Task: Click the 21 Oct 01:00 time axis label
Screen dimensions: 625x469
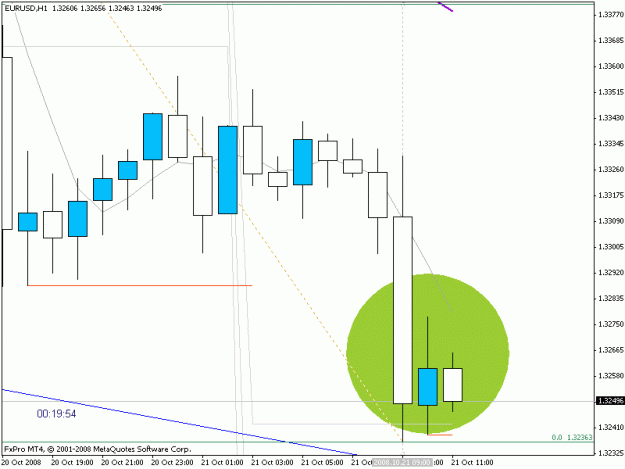Action: click(222, 463)
